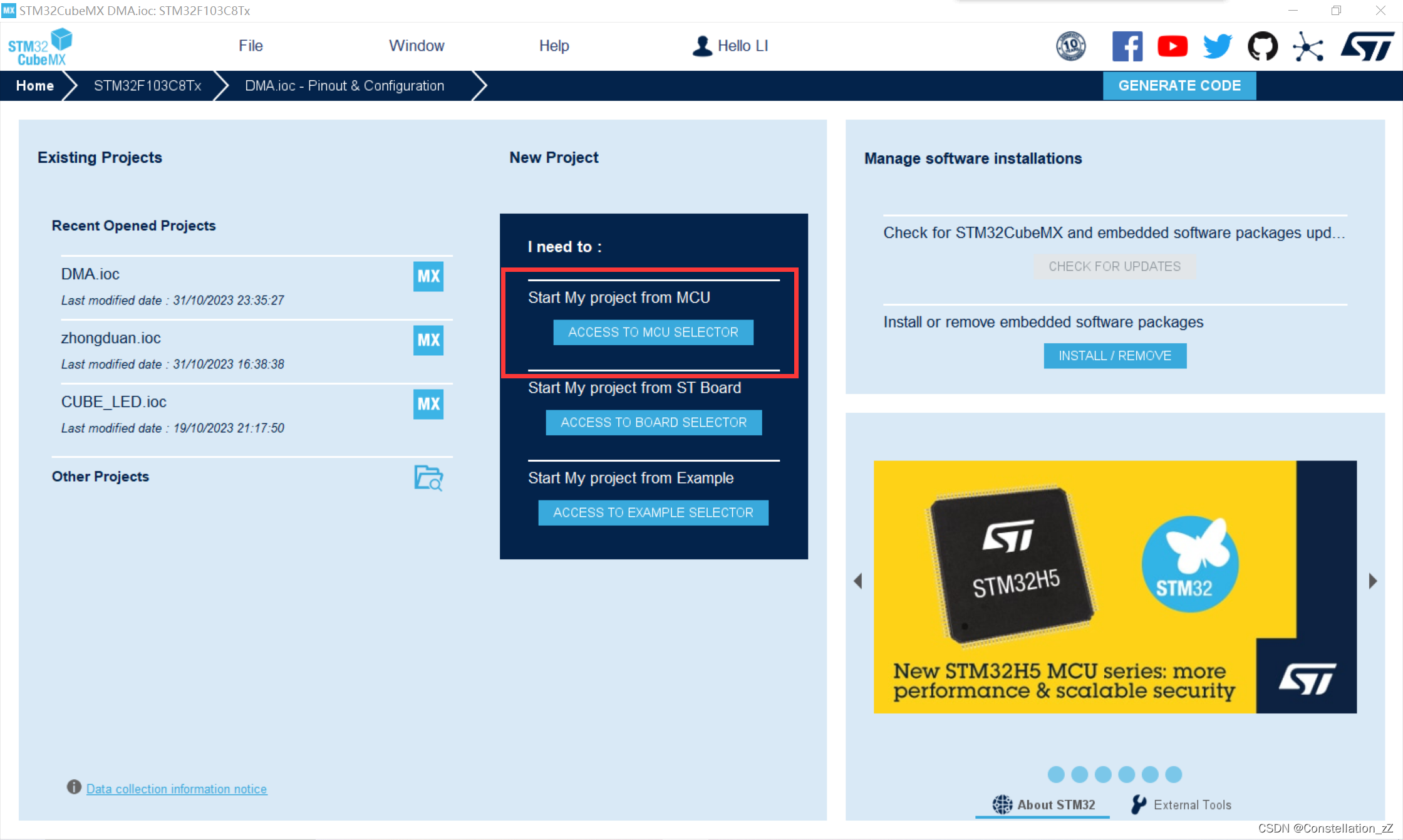
Task: Open the GitHub icon
Action: coord(1263,46)
